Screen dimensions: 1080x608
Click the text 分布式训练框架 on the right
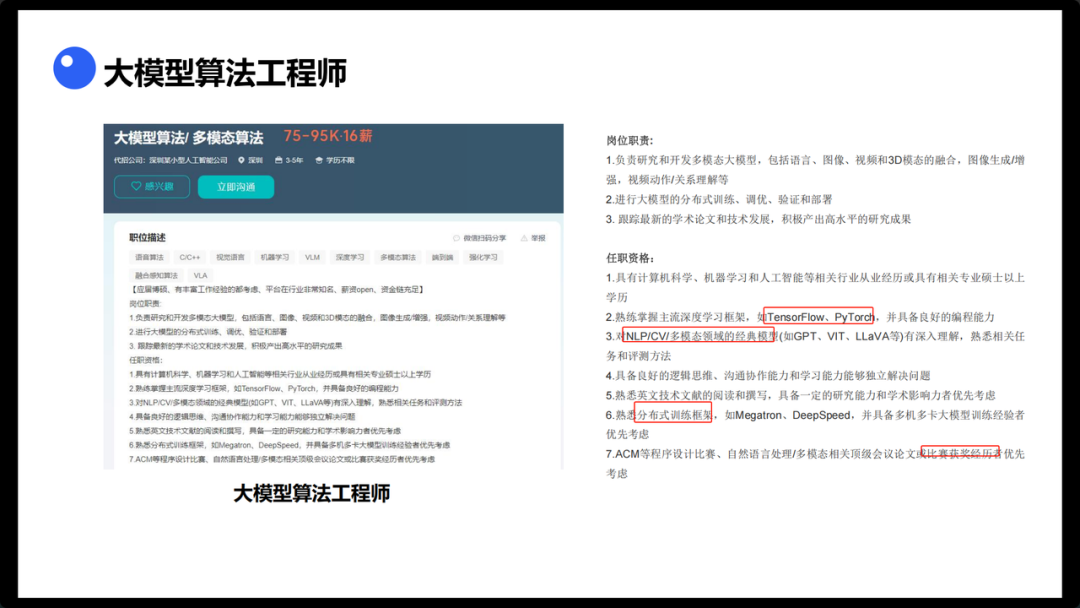click(x=674, y=415)
